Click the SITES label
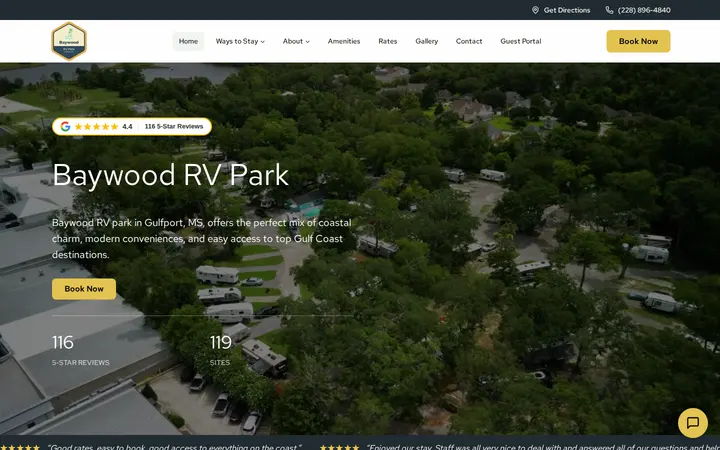Viewport: 720px width, 450px height. (220, 362)
